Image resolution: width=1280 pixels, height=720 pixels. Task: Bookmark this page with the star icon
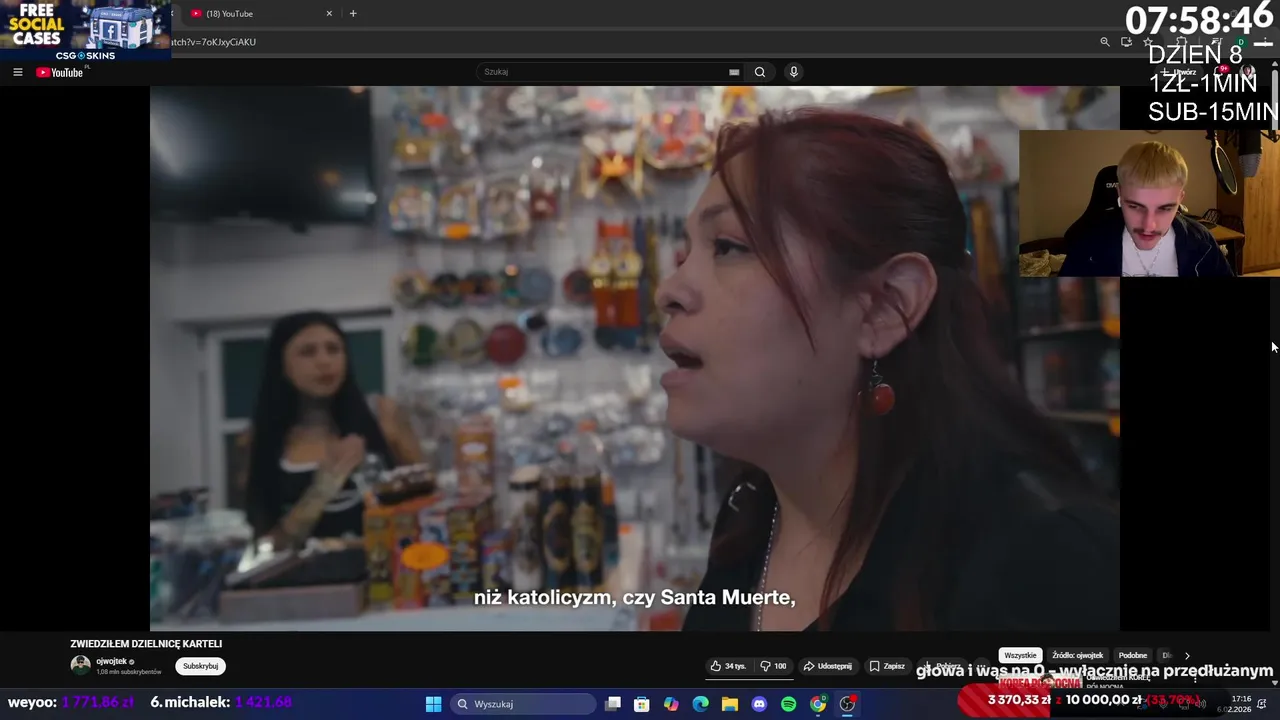pos(1148,42)
